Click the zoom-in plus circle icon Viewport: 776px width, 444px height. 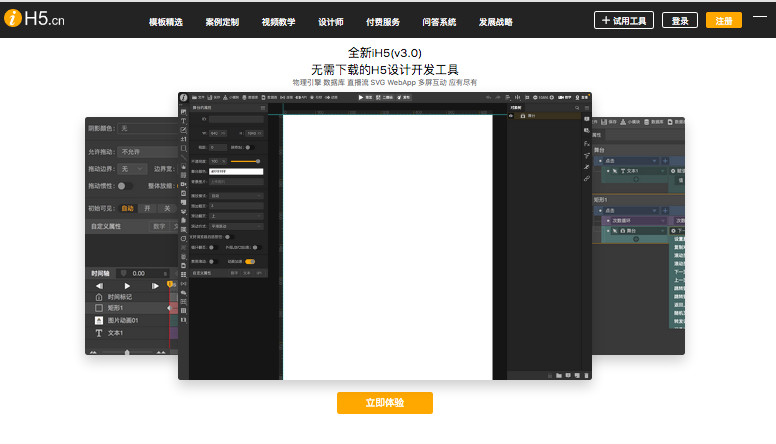click(552, 98)
